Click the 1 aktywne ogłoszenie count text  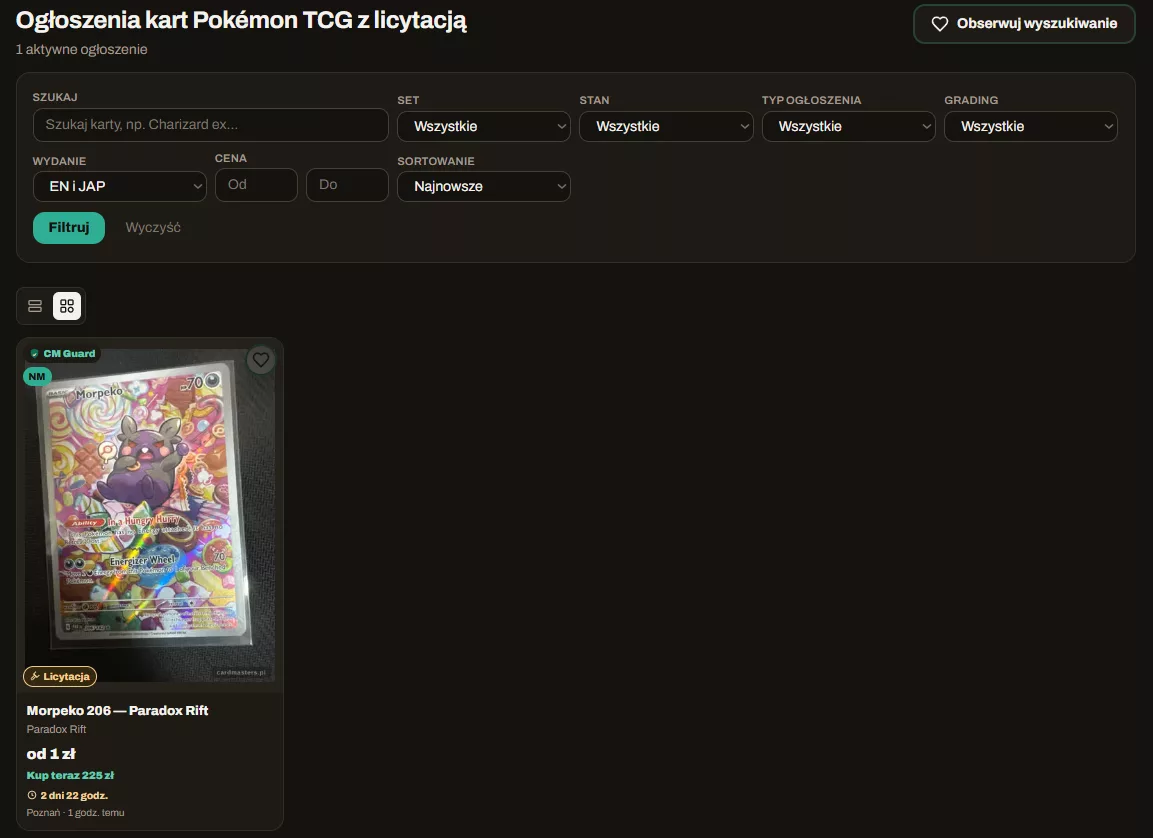[x=82, y=50]
